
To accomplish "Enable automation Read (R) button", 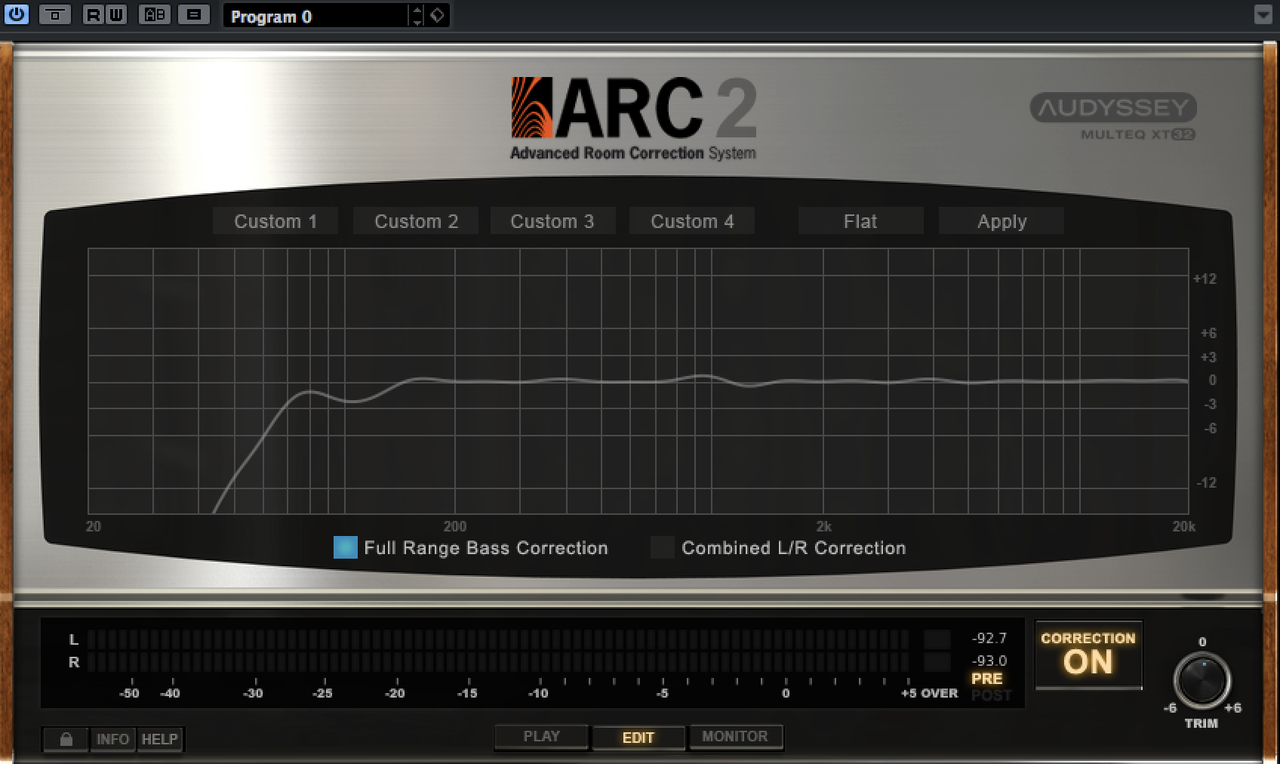I will click(x=93, y=15).
